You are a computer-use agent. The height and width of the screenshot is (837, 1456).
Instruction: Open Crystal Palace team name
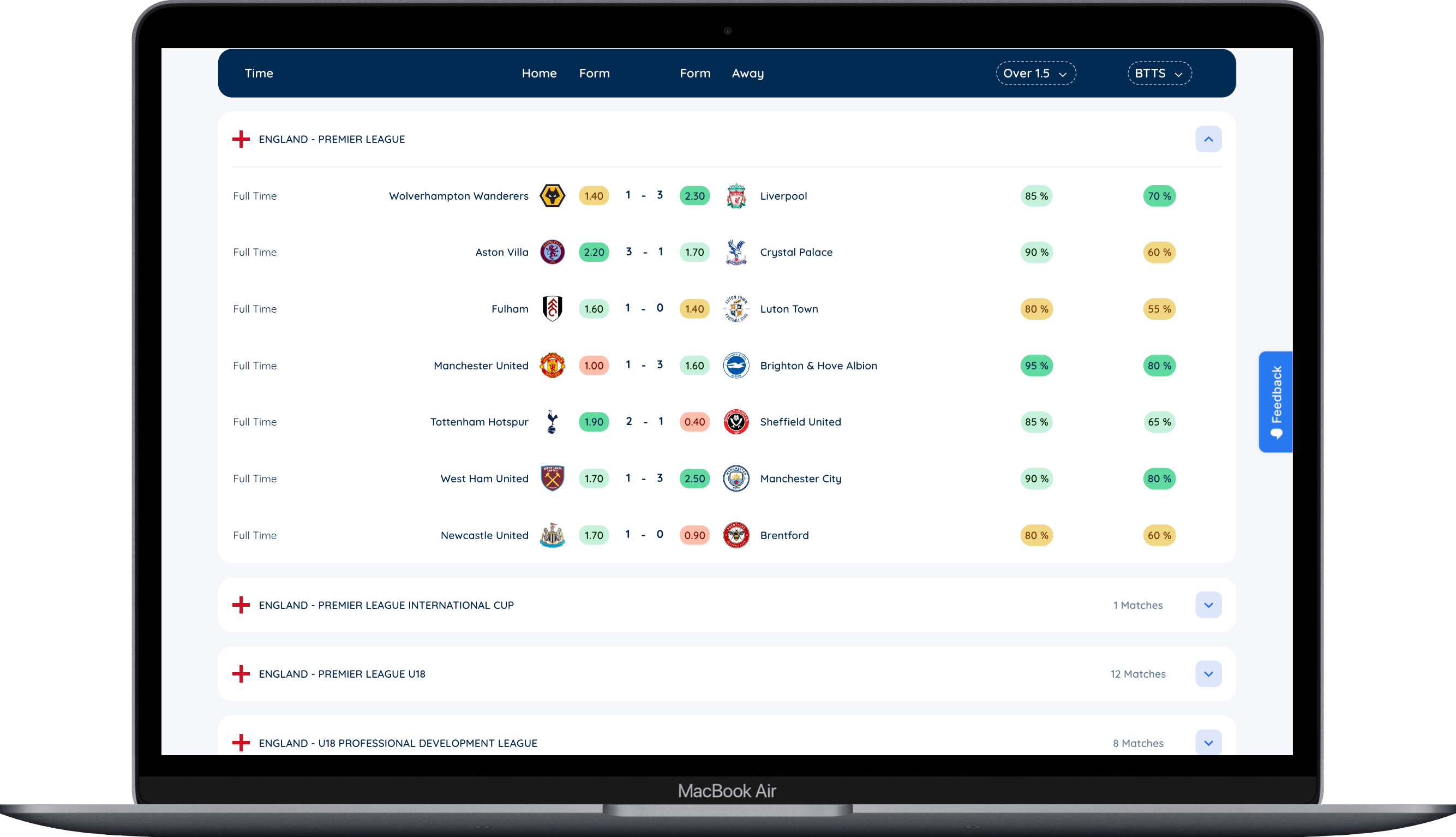click(796, 253)
